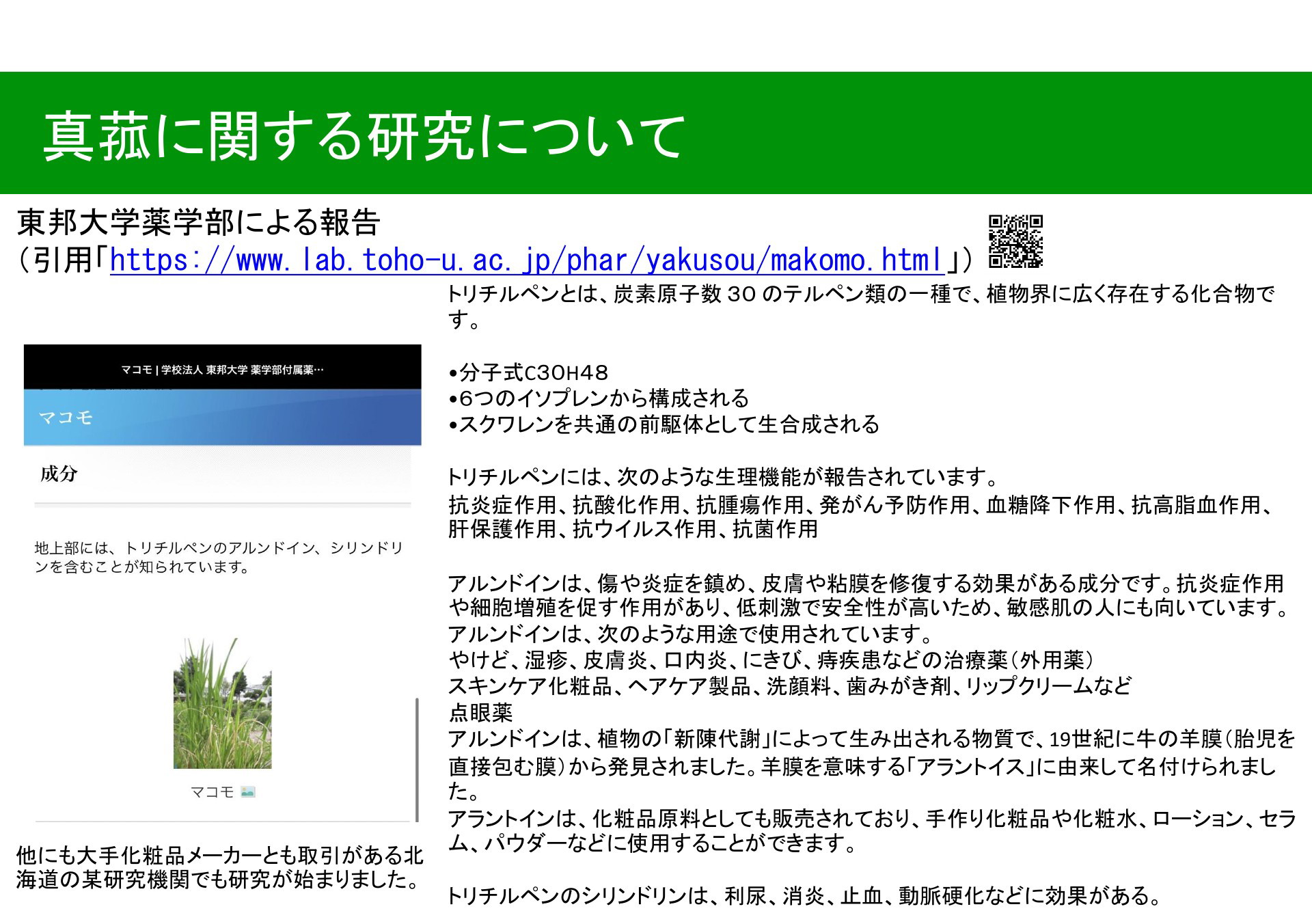Screen dimensions: 1312x924
Task: Click the line トリテルペンのシリンドリンは、利尿、消炎
Action: point(805,895)
